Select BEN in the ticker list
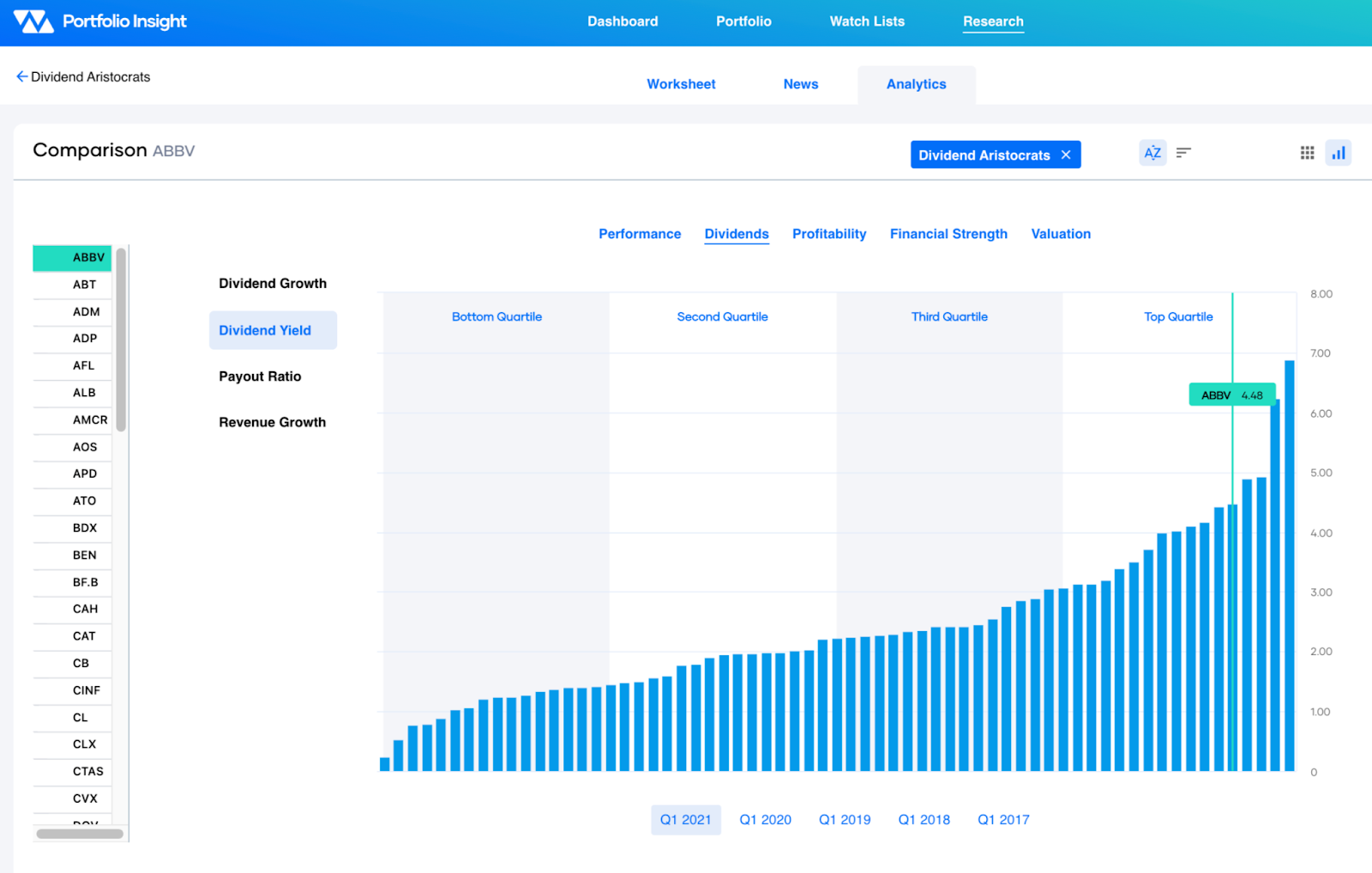 pyautogui.click(x=72, y=555)
